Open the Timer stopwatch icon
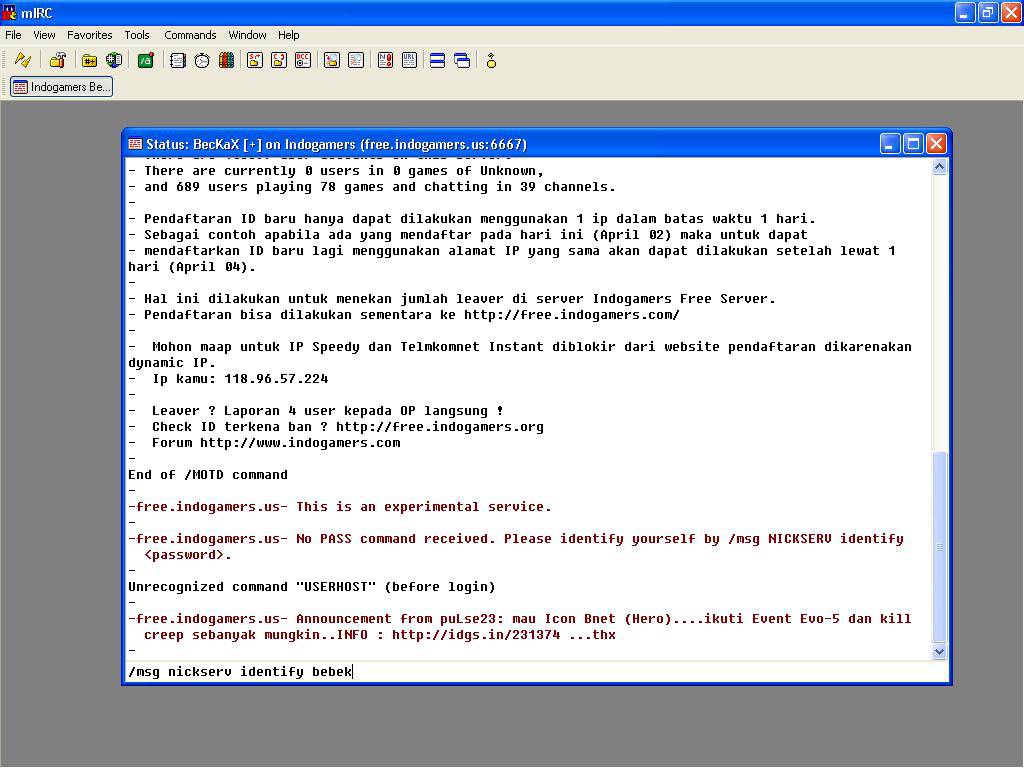Viewport: 1024px width, 768px height. 202,61
